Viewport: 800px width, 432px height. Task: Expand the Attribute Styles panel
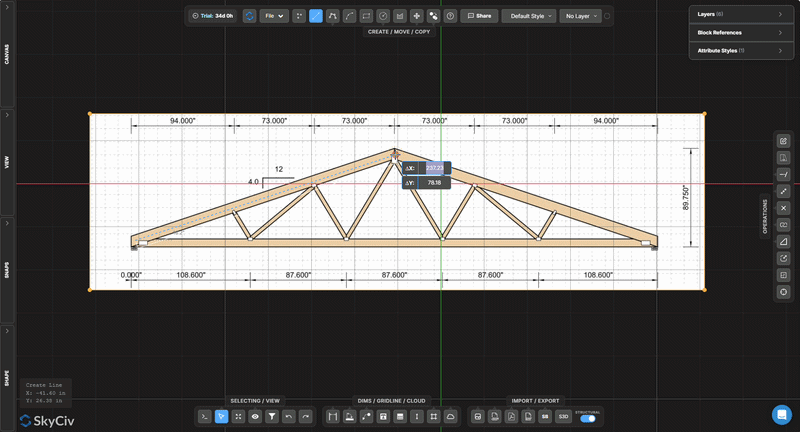pyautogui.click(x=741, y=50)
